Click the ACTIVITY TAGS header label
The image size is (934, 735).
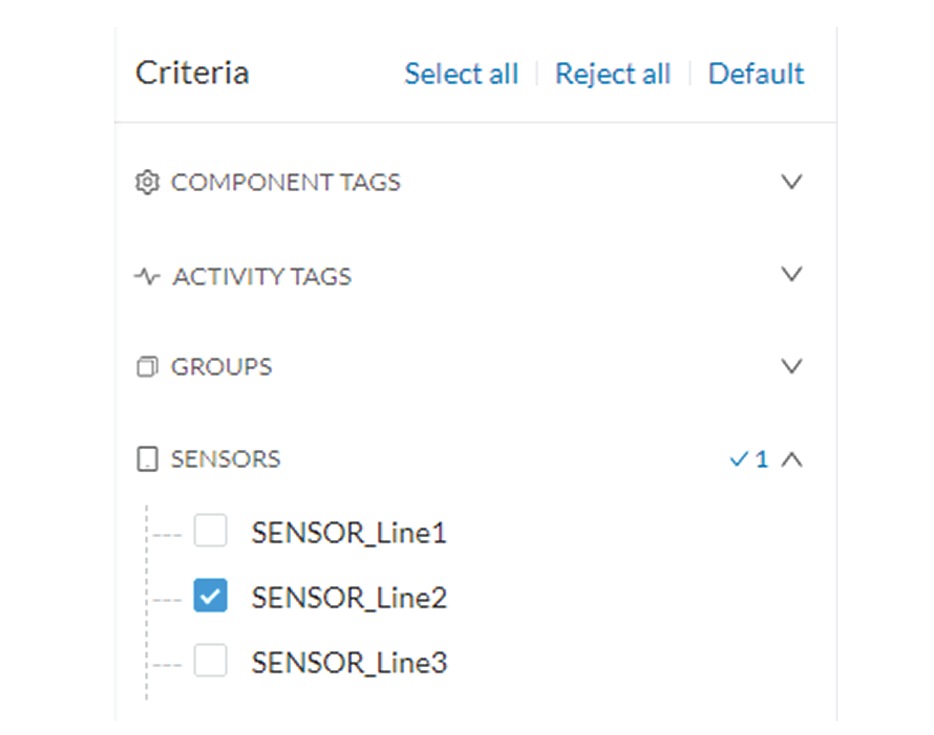coord(262,276)
